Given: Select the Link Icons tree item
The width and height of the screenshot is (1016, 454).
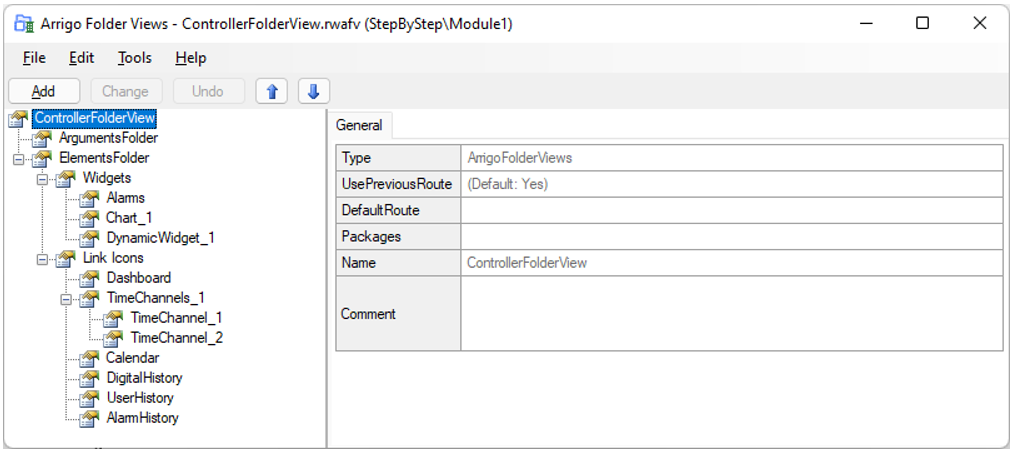Looking at the screenshot, I should point(113,258).
